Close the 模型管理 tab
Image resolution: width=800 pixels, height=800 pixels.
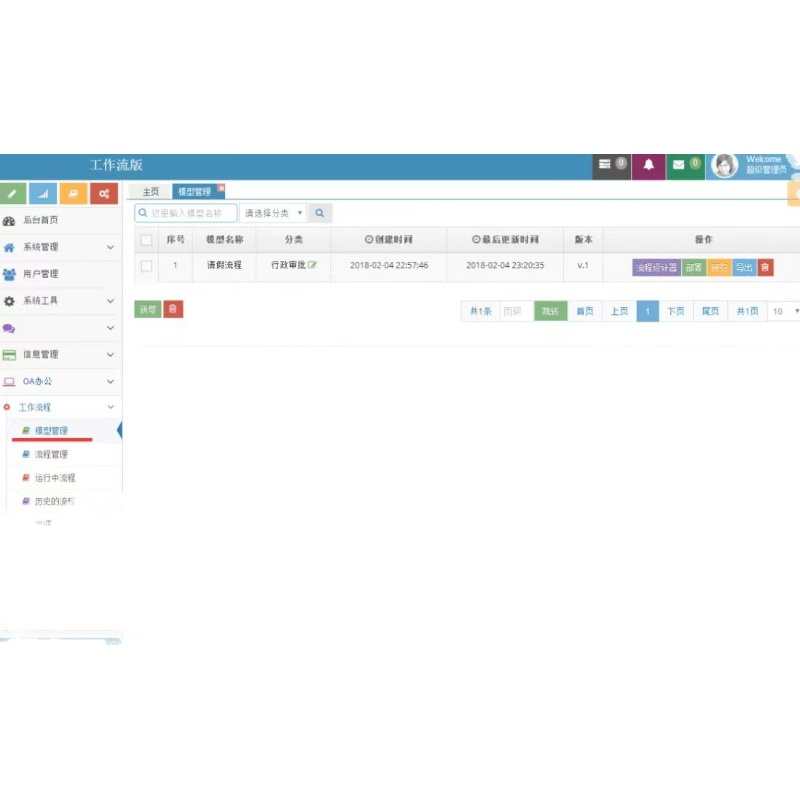coord(221,188)
